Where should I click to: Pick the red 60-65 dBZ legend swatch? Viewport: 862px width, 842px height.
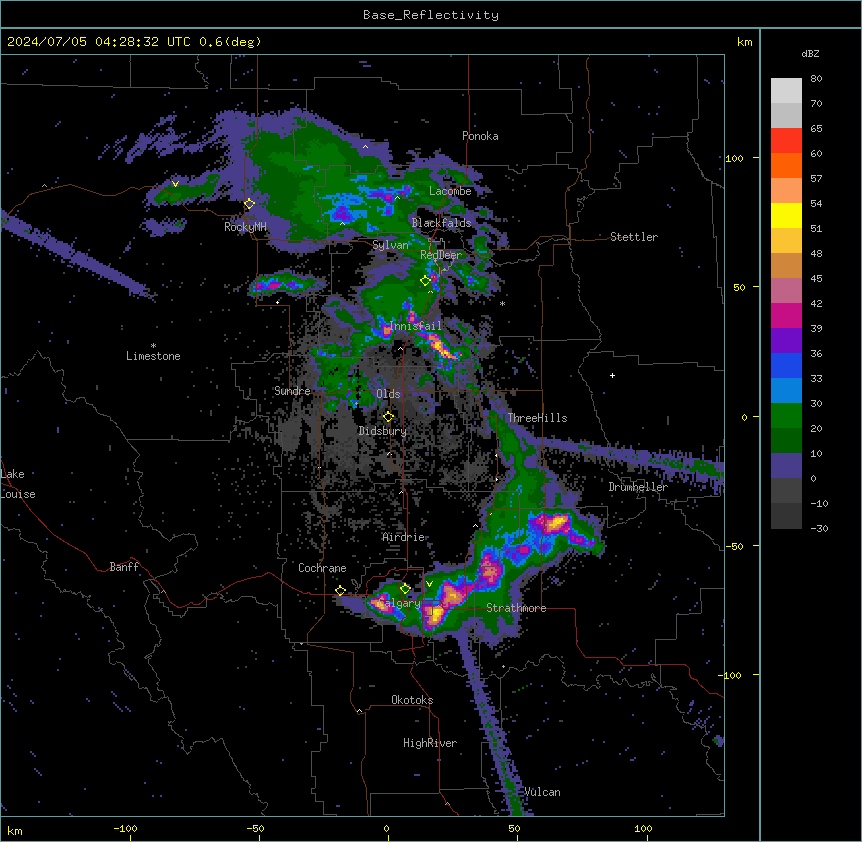[x=786, y=140]
